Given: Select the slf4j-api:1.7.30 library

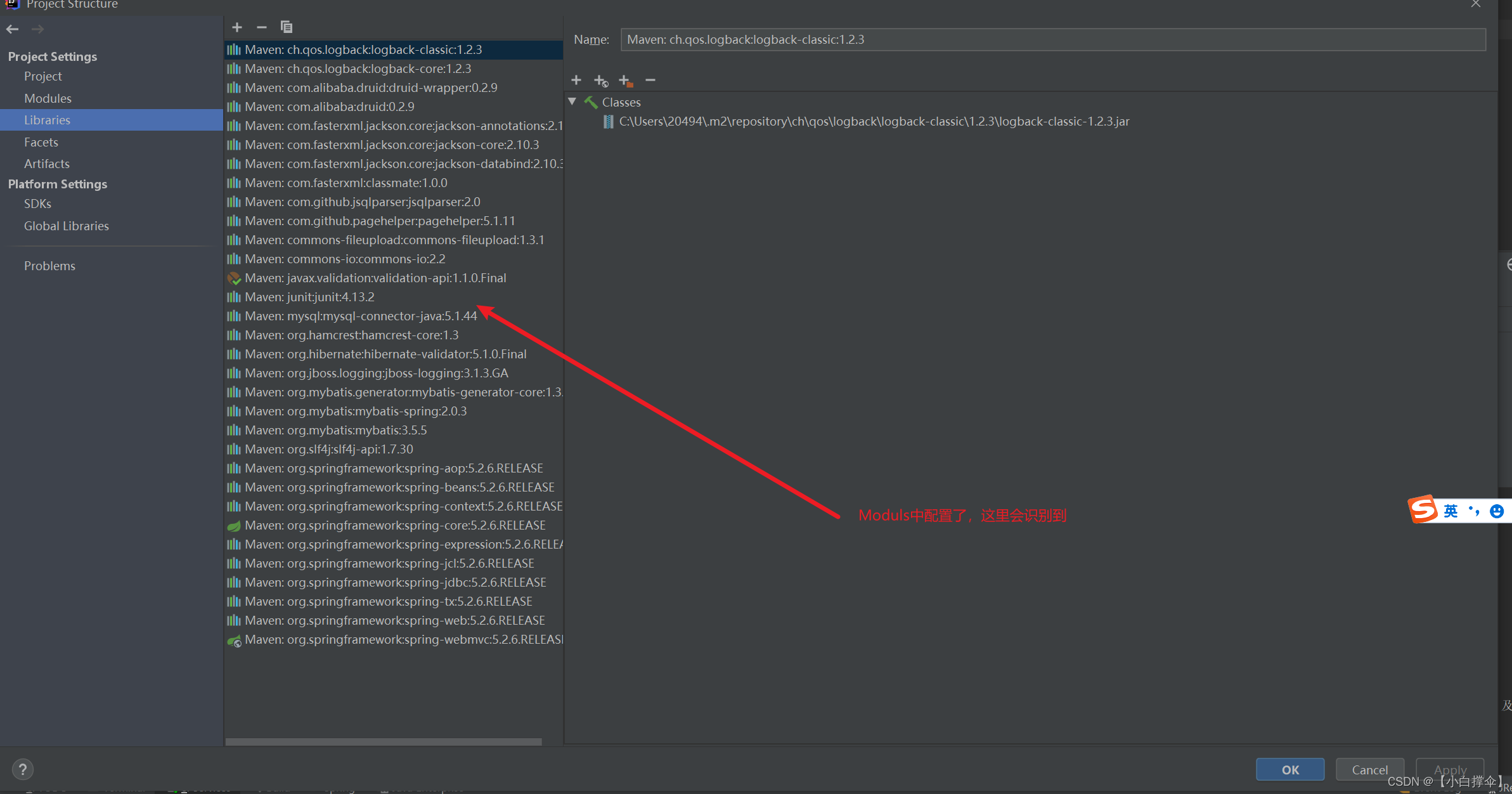Looking at the screenshot, I should [393, 449].
